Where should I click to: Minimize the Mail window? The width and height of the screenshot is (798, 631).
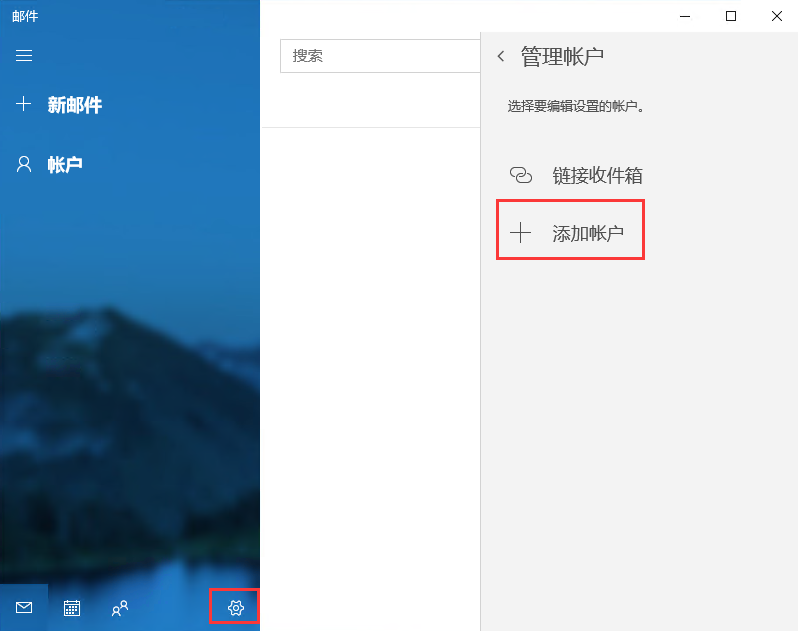pos(685,16)
